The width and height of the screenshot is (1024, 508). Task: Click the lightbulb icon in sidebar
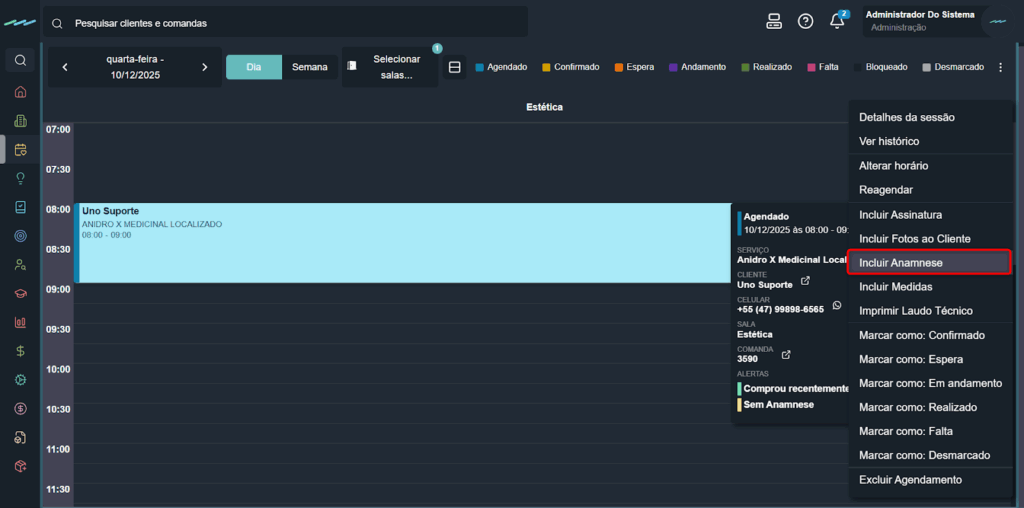(x=20, y=178)
